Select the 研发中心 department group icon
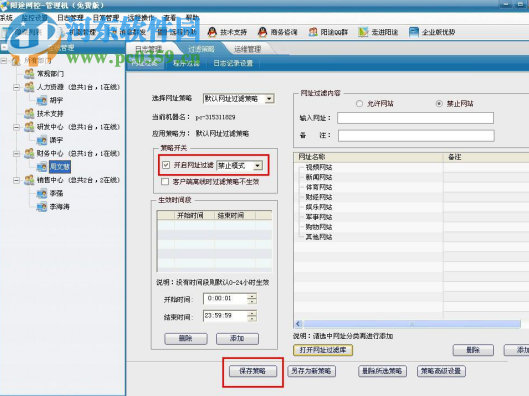Screen dimensions: 529x396 [29, 127]
